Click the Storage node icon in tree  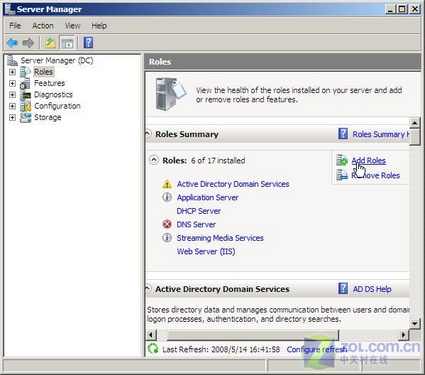(25, 117)
